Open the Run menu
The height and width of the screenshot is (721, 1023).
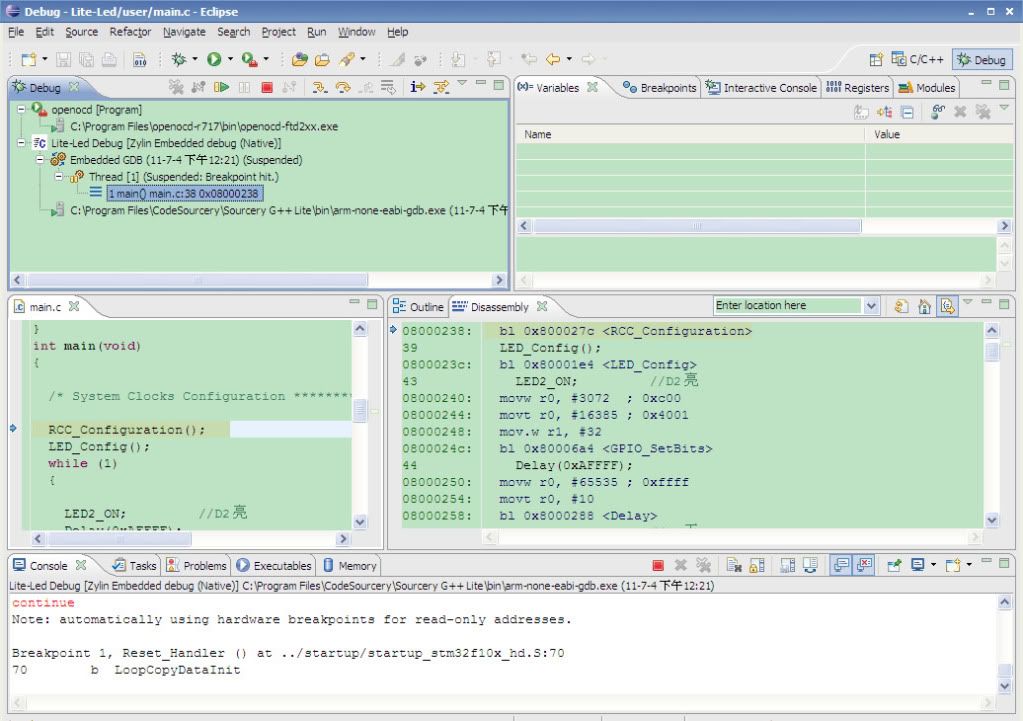point(316,32)
